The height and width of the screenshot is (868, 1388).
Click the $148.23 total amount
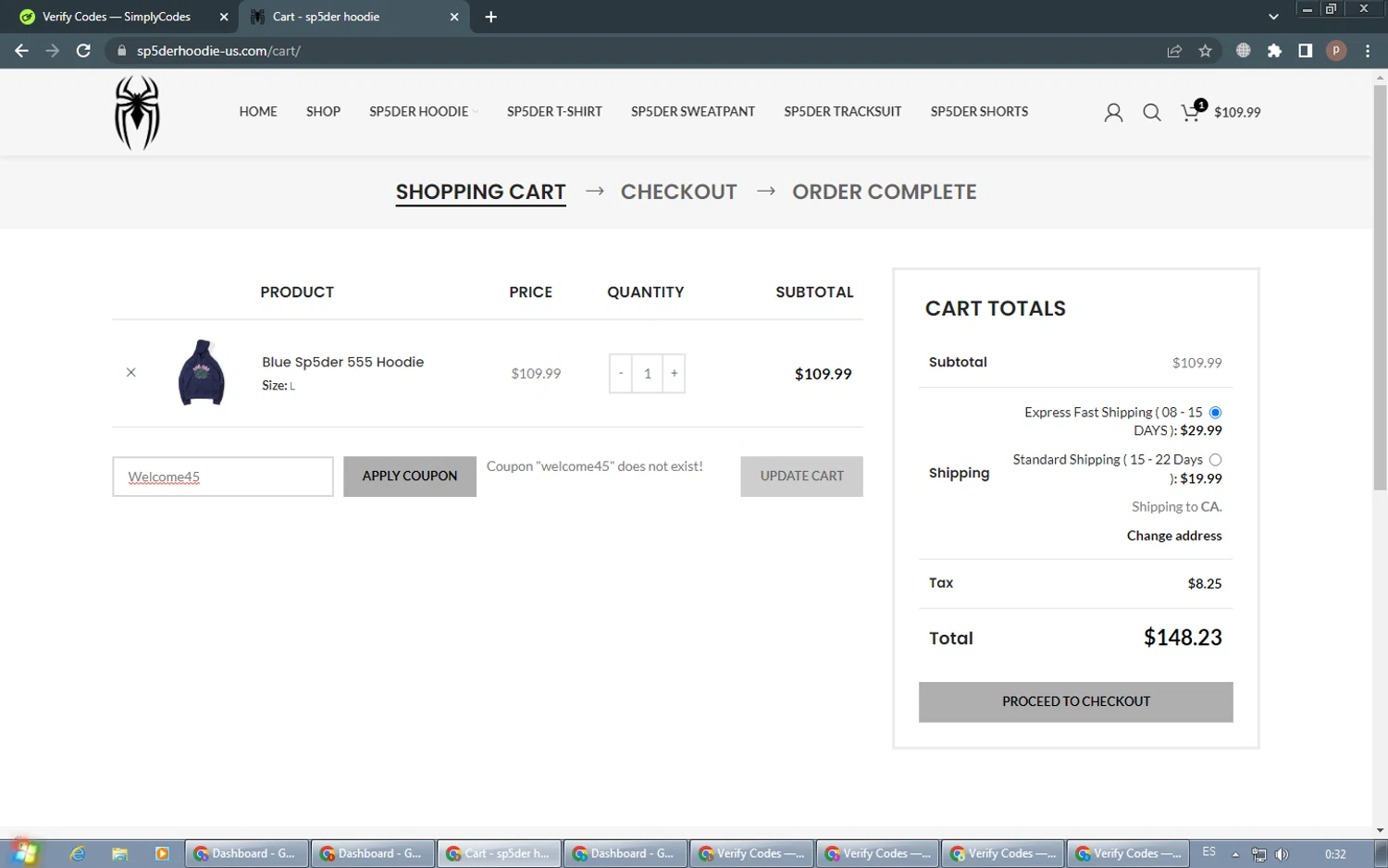click(x=1183, y=638)
